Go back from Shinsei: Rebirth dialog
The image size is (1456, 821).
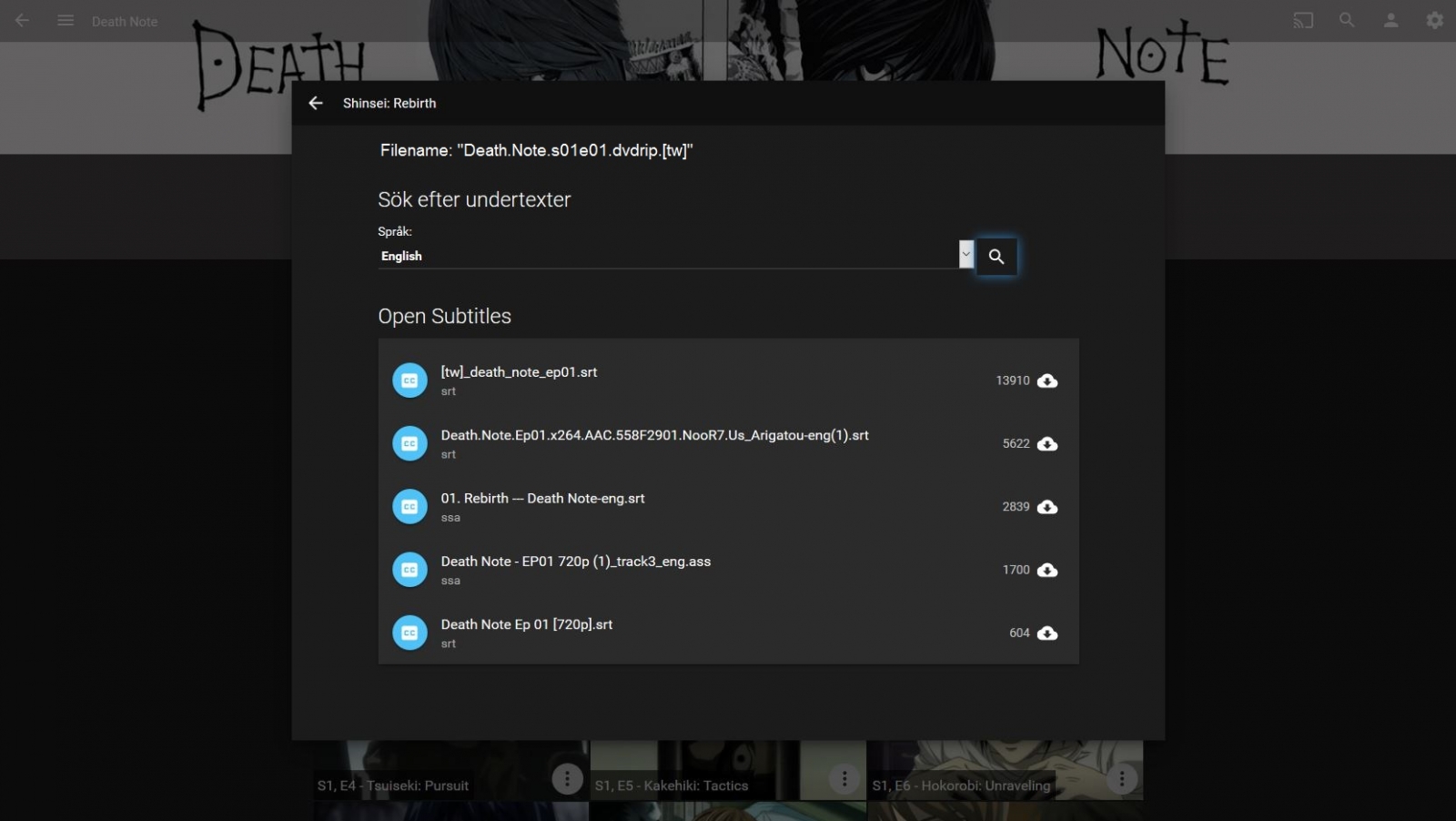pyautogui.click(x=316, y=103)
